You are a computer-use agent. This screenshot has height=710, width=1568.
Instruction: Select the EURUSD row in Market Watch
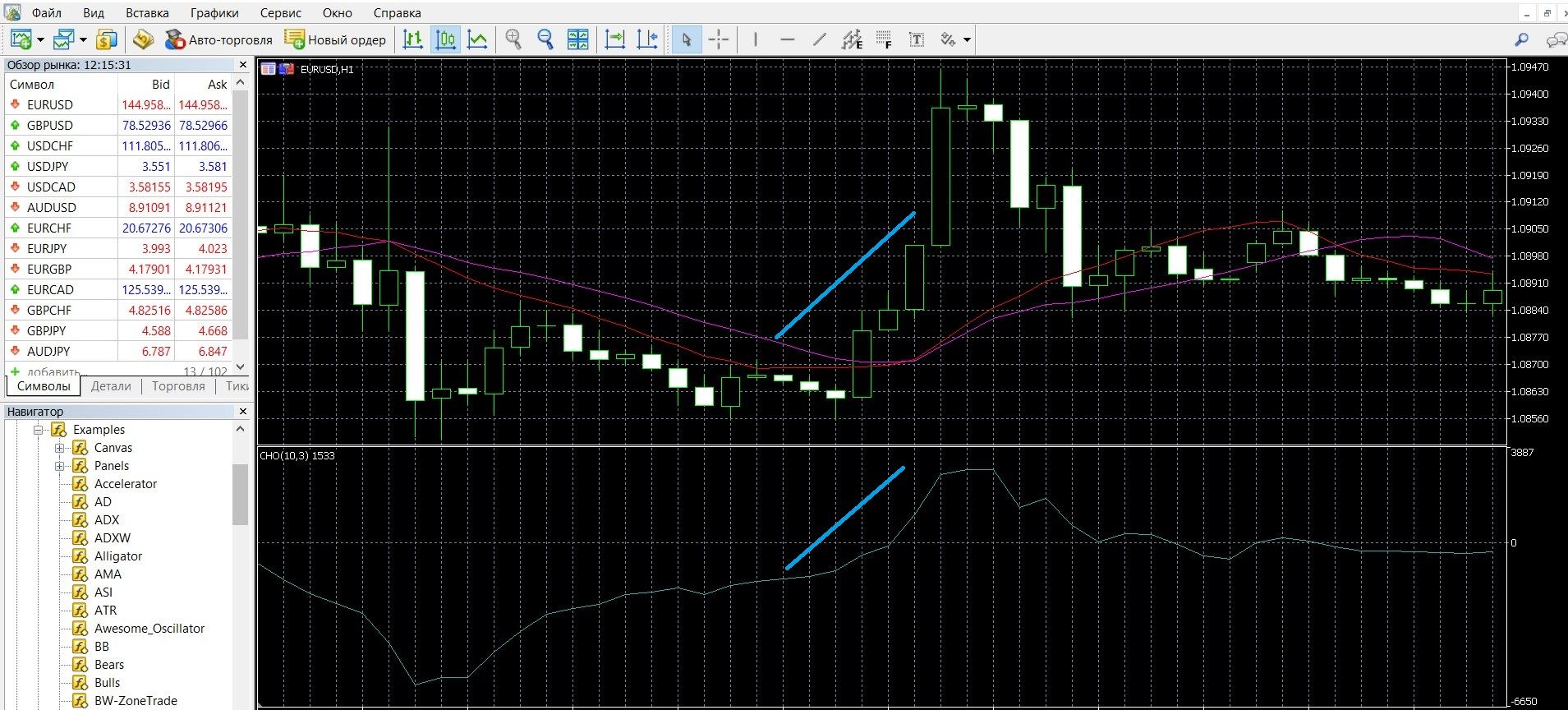point(118,104)
